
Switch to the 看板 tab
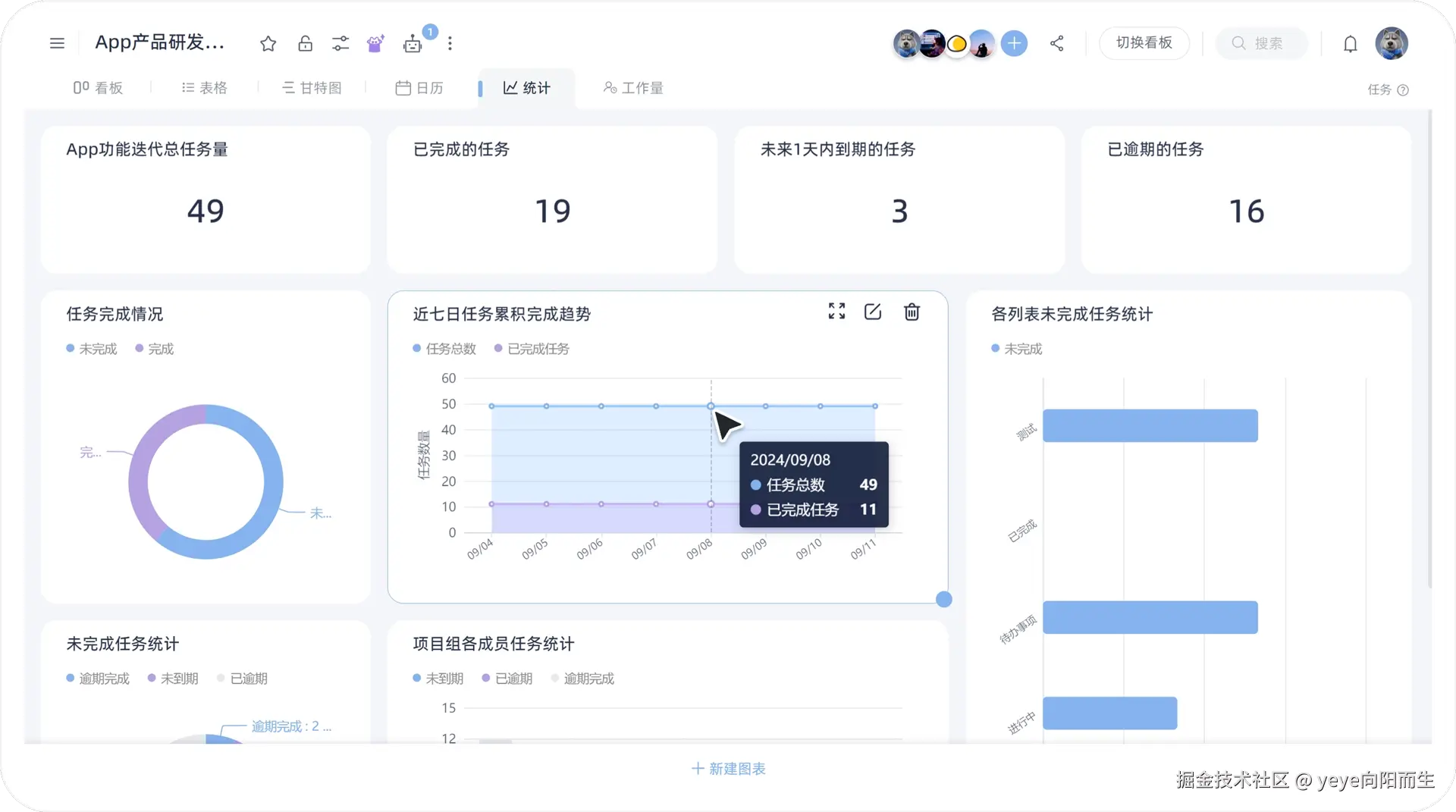(98, 88)
